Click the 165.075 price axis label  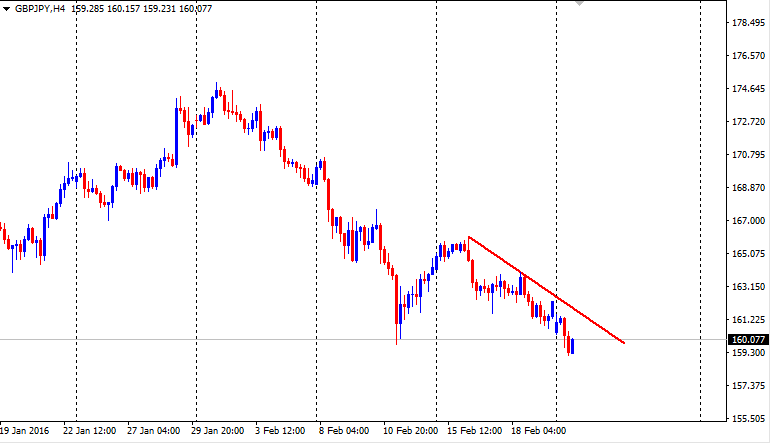point(748,253)
